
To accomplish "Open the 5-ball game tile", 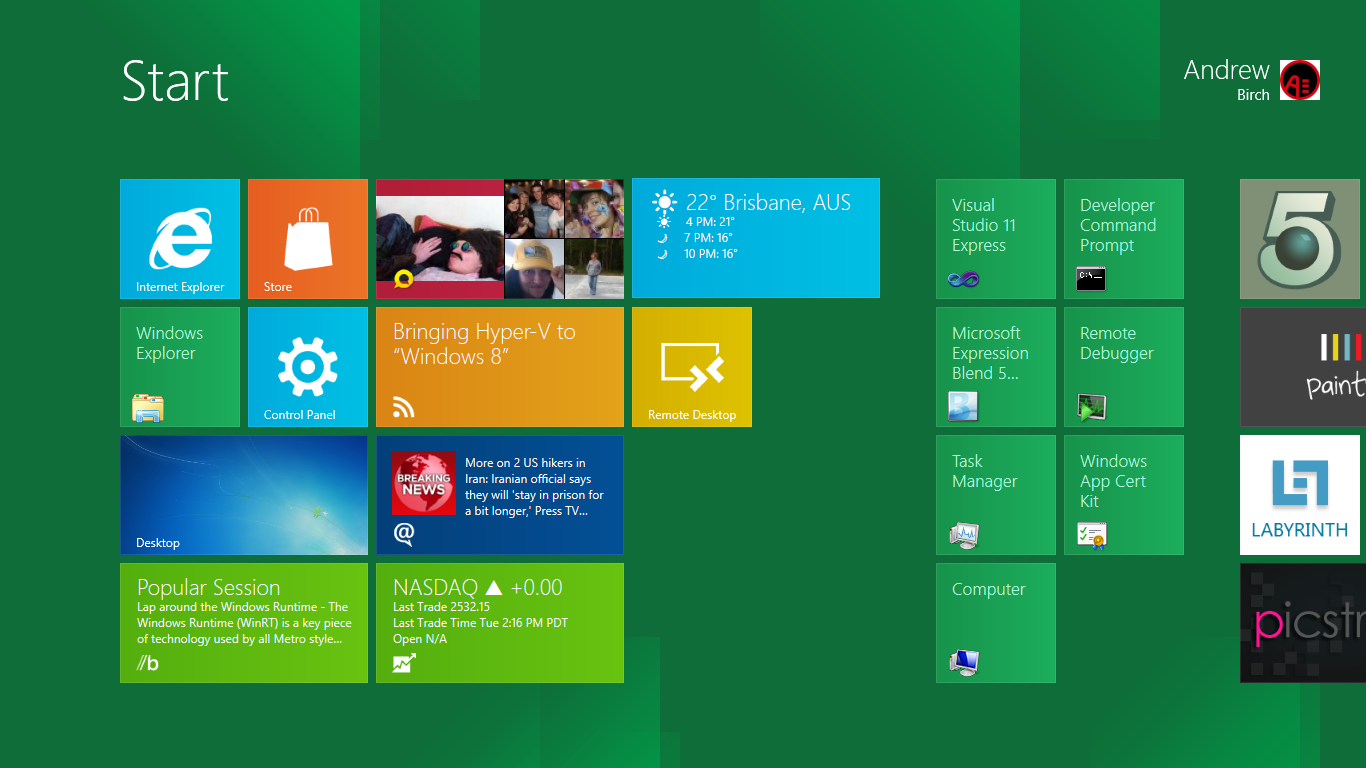I will tap(1300, 239).
